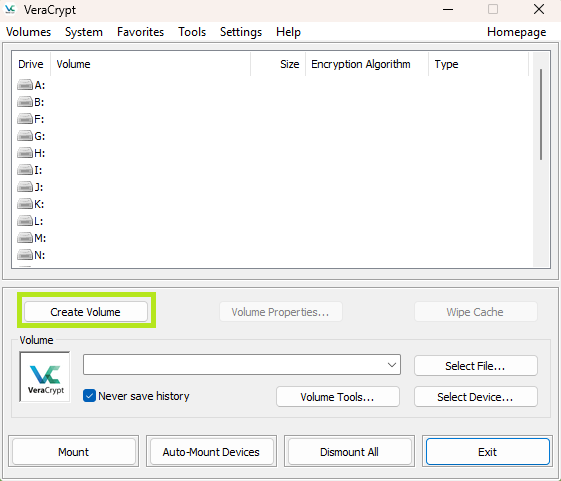Open the Homepage menu link
The image size is (561, 481).
coord(517,32)
